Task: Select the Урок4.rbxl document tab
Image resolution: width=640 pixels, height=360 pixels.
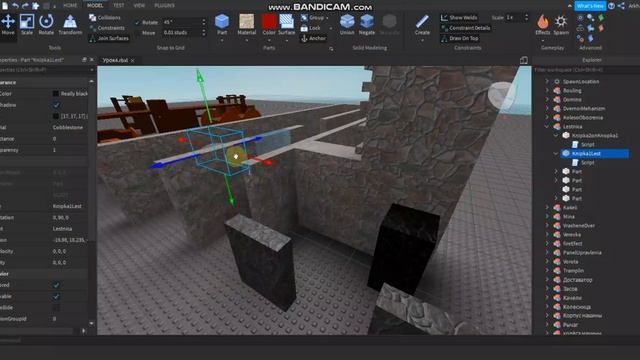Action: point(115,60)
